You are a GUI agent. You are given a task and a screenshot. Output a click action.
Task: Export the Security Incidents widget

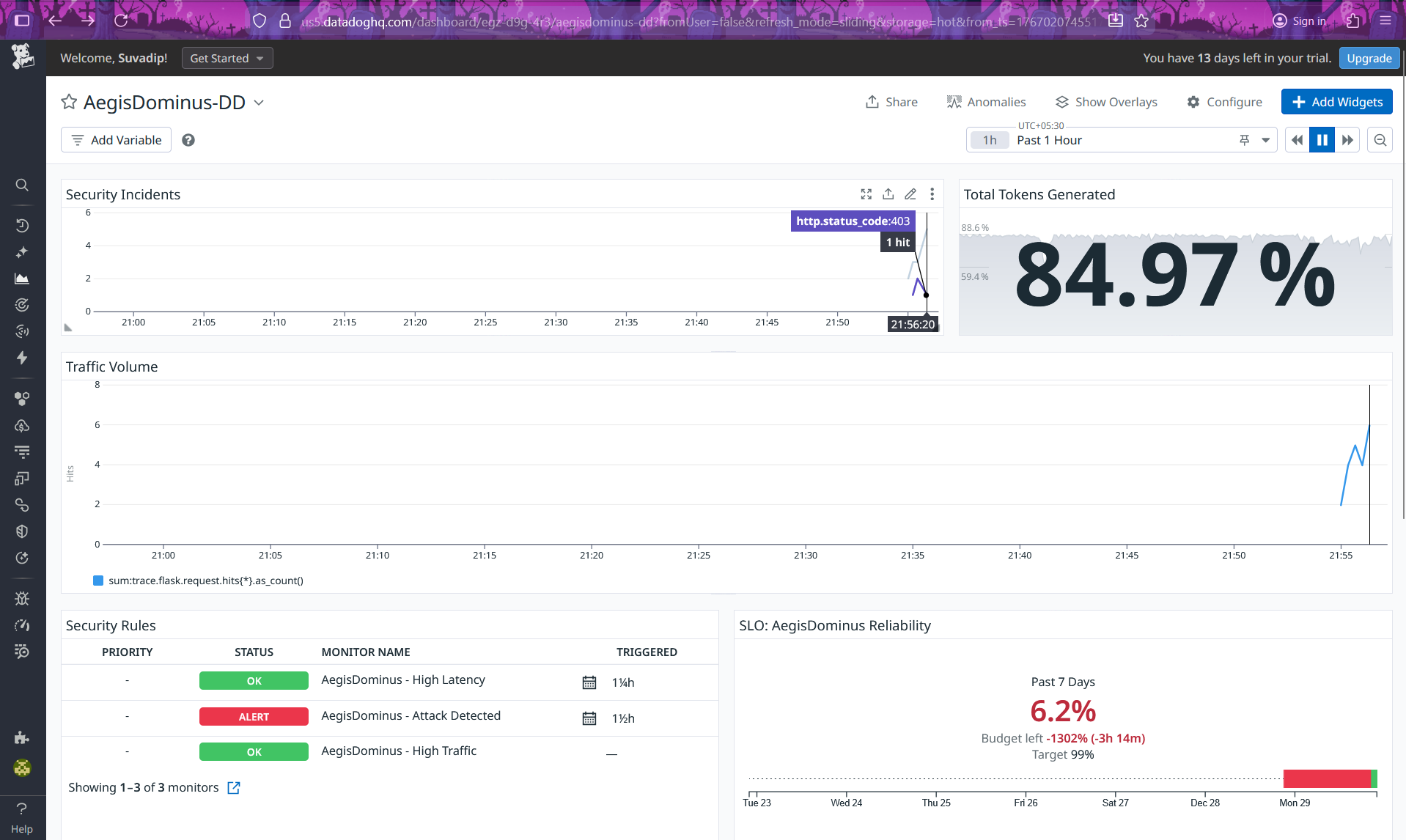point(888,194)
